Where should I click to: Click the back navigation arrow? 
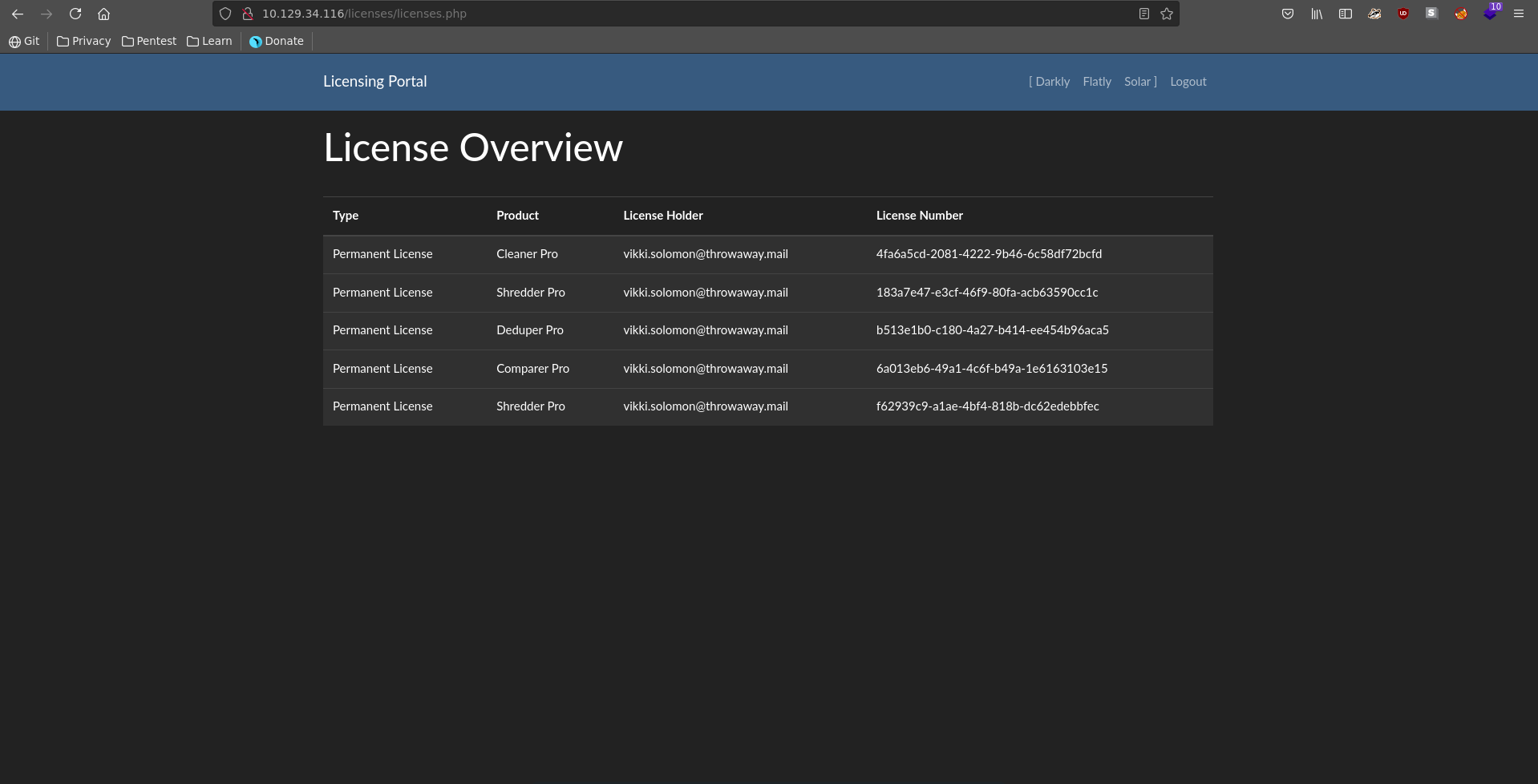click(18, 14)
